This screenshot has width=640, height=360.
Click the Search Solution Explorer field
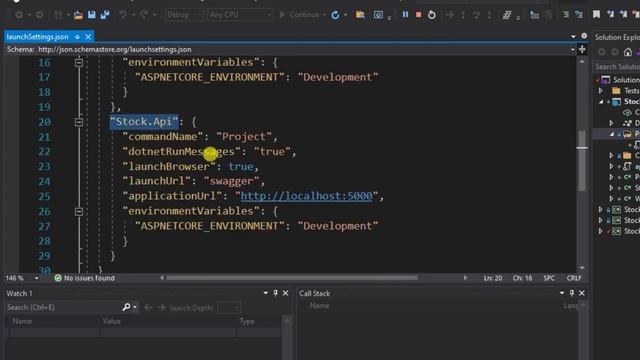(617, 67)
